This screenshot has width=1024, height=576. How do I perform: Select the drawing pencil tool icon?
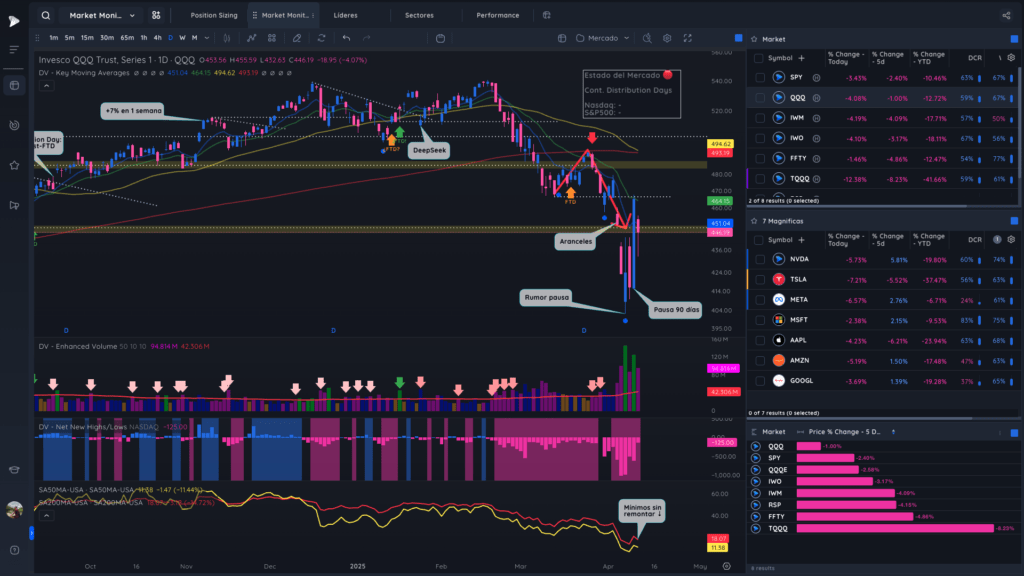click(x=296, y=38)
